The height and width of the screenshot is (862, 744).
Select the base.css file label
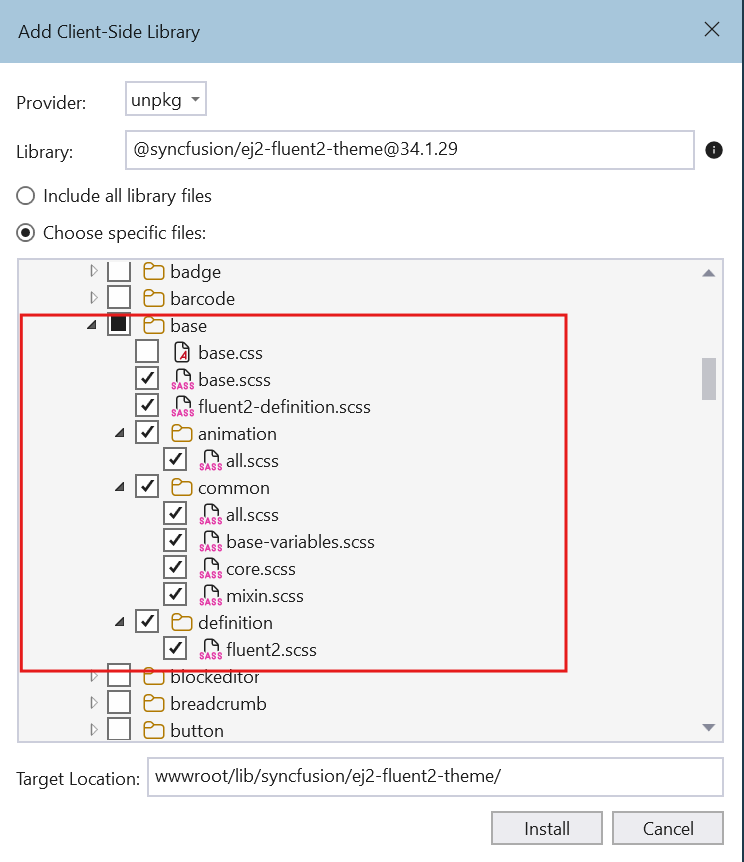[230, 353]
